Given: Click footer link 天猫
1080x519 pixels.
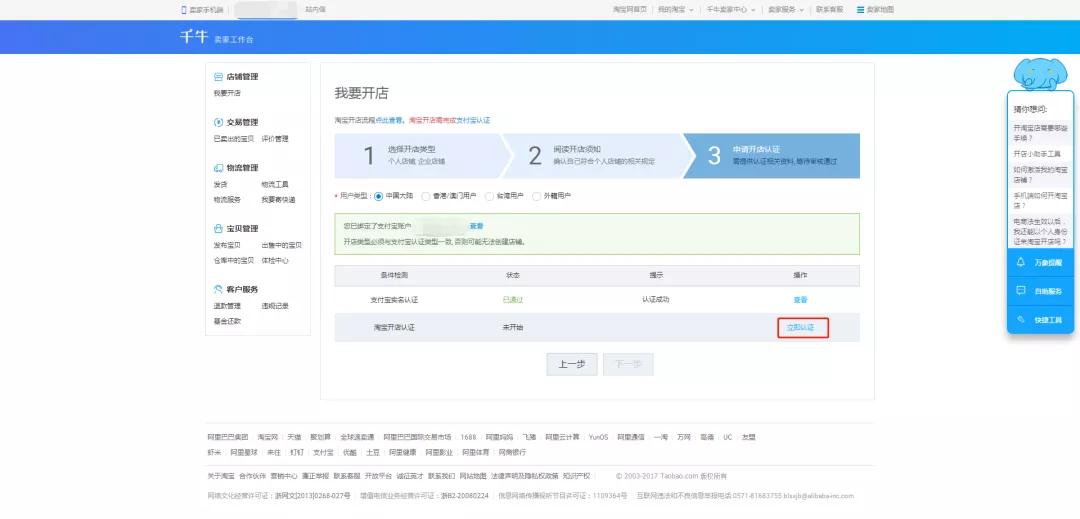Looking at the screenshot, I should pyautogui.click(x=294, y=437).
